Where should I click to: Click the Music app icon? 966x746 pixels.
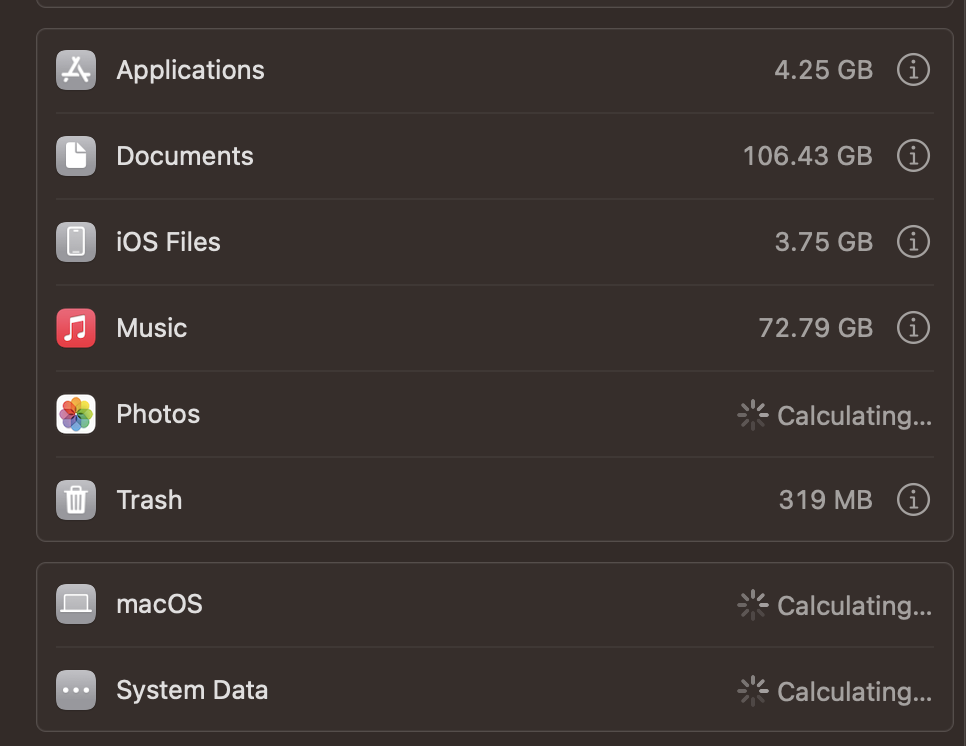tap(76, 328)
